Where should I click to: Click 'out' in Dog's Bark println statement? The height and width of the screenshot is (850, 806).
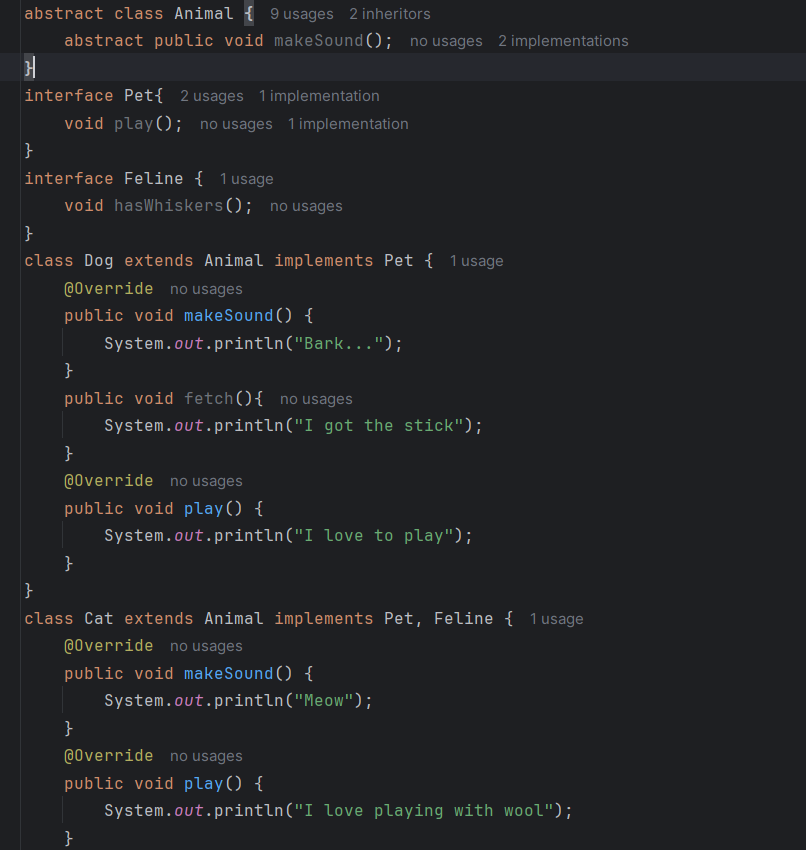click(189, 344)
